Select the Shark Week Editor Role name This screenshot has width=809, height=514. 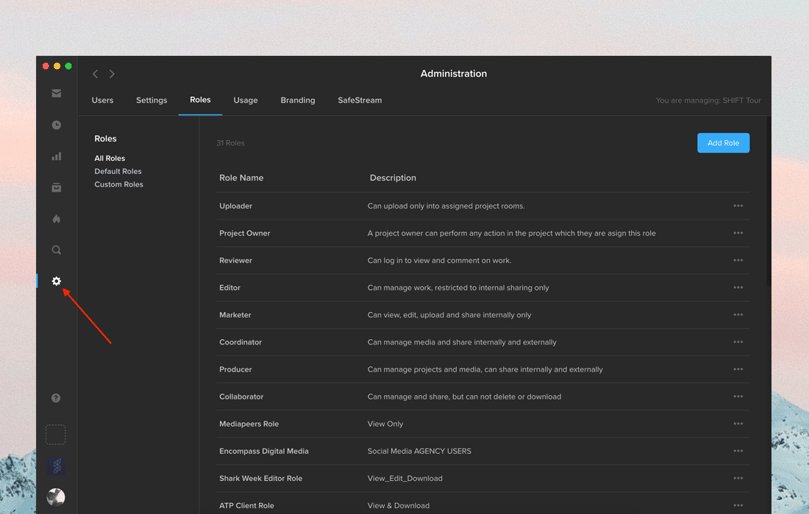pyautogui.click(x=261, y=478)
